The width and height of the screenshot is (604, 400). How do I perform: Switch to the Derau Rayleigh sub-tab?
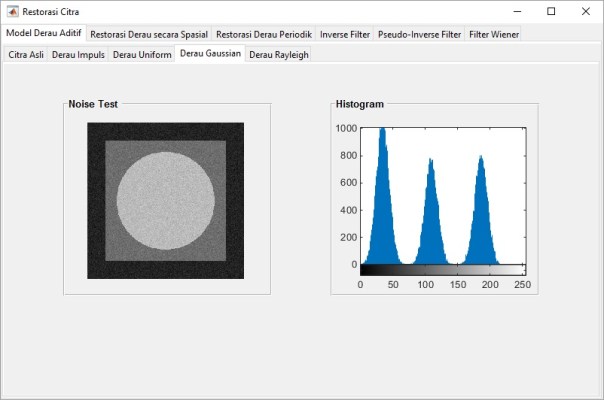[278, 54]
